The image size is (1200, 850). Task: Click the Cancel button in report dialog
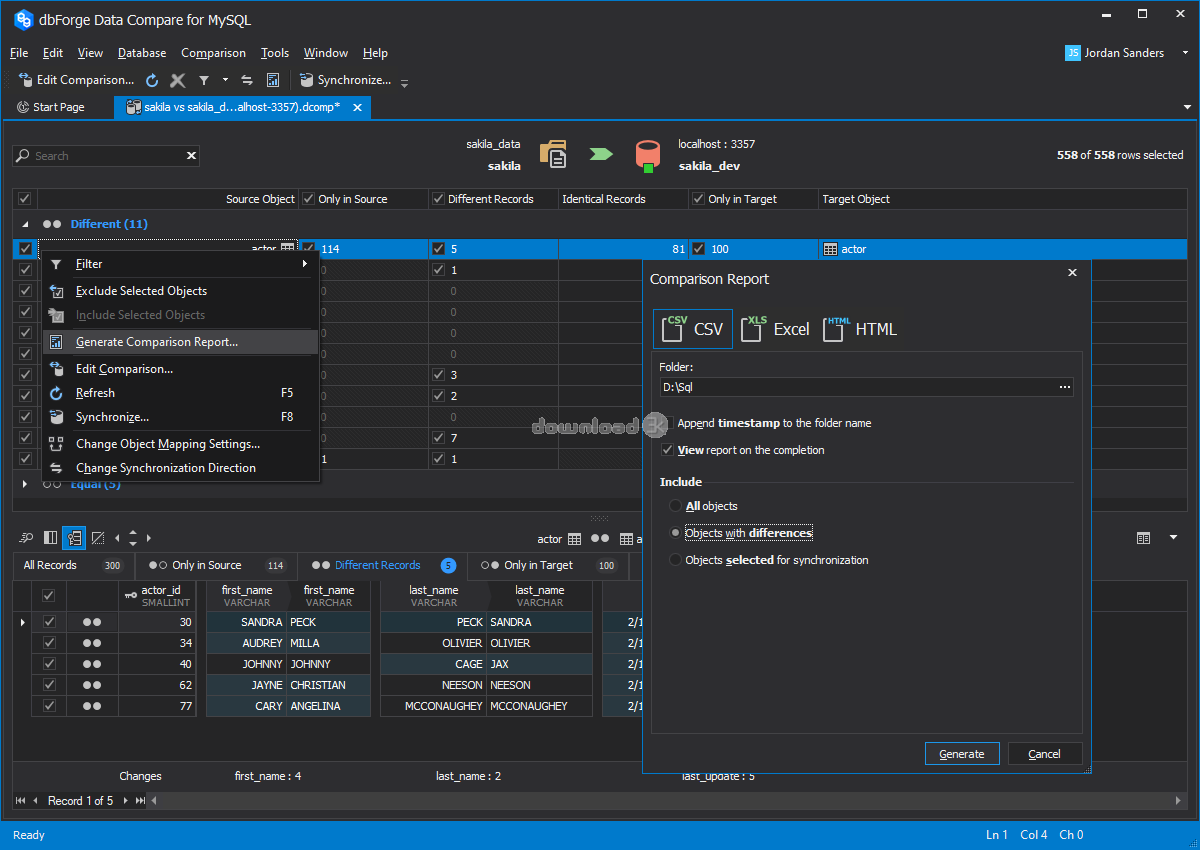1045,754
